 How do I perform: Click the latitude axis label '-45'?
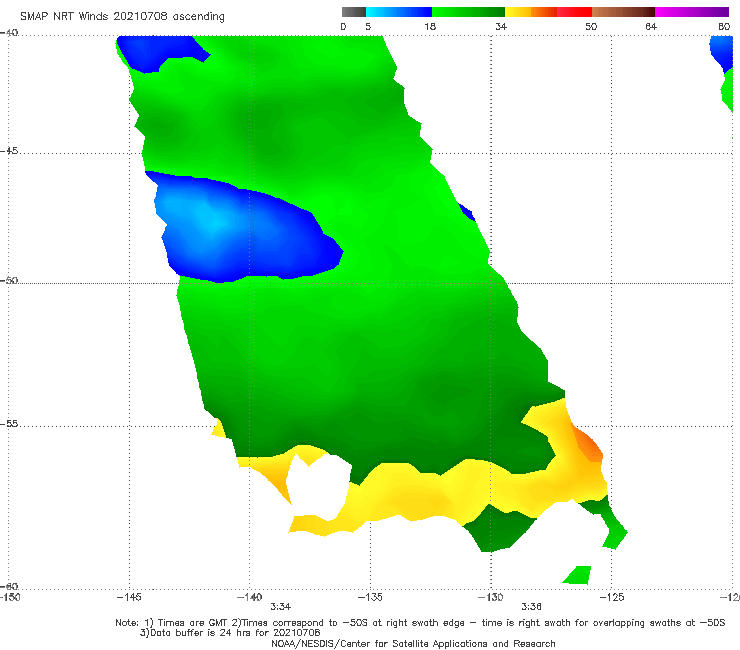click(9, 151)
